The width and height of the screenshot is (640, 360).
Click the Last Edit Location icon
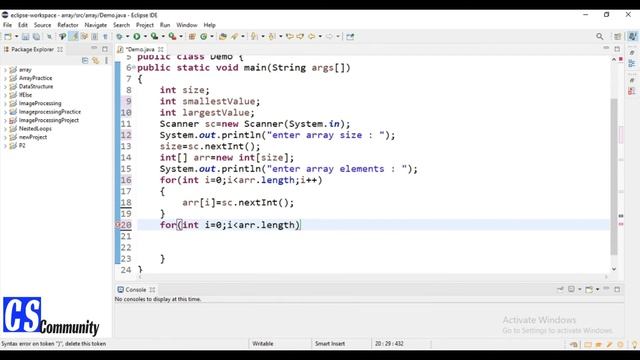pos(290,37)
